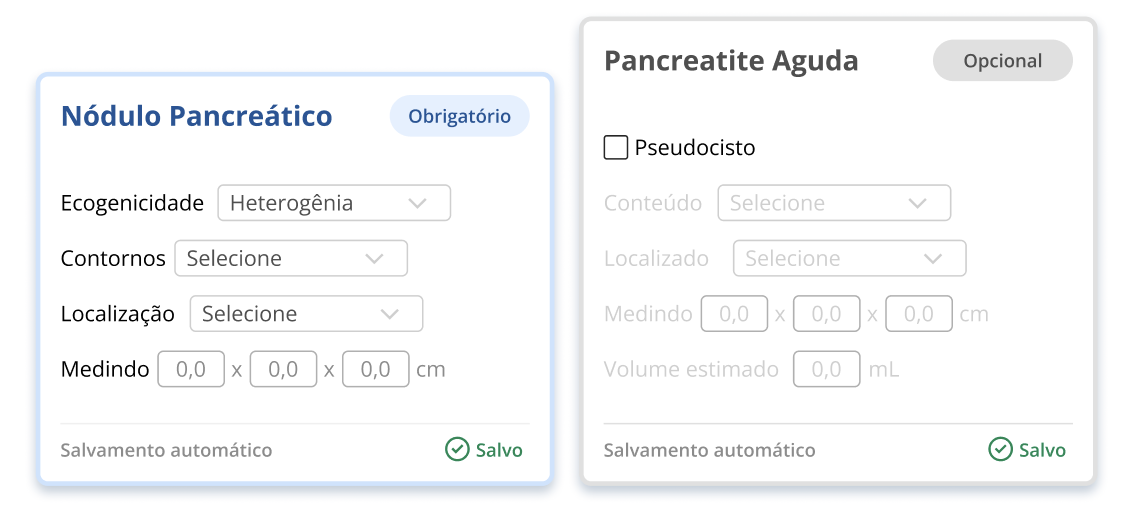Expand the Contornos dropdown

[x=291, y=258]
